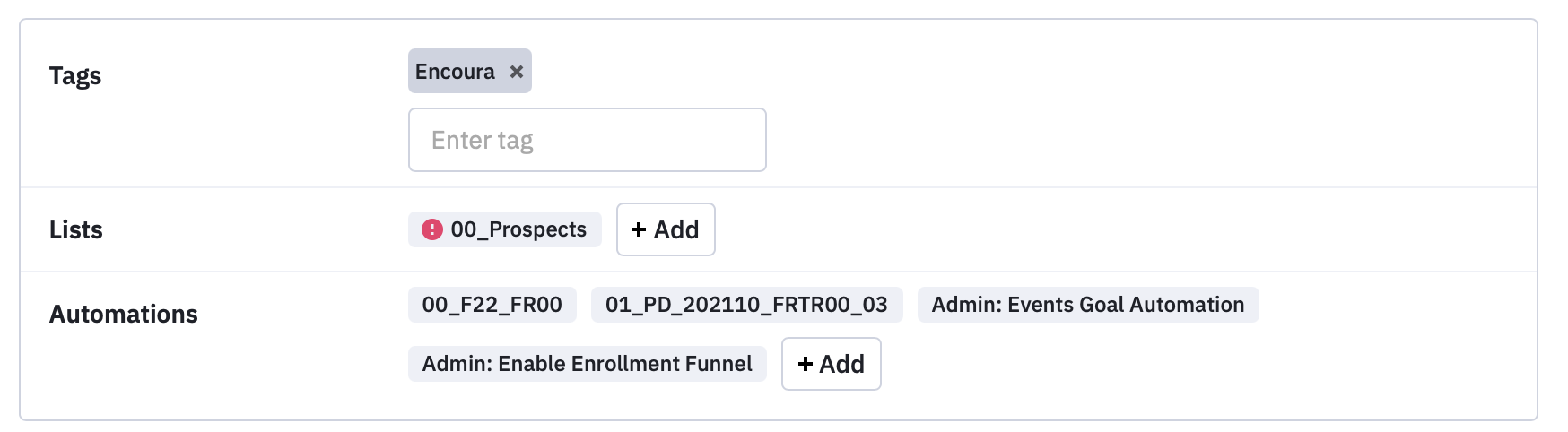Click the word Add in the Automations row
Image resolution: width=1568 pixels, height=432 pixels.
pos(842,364)
